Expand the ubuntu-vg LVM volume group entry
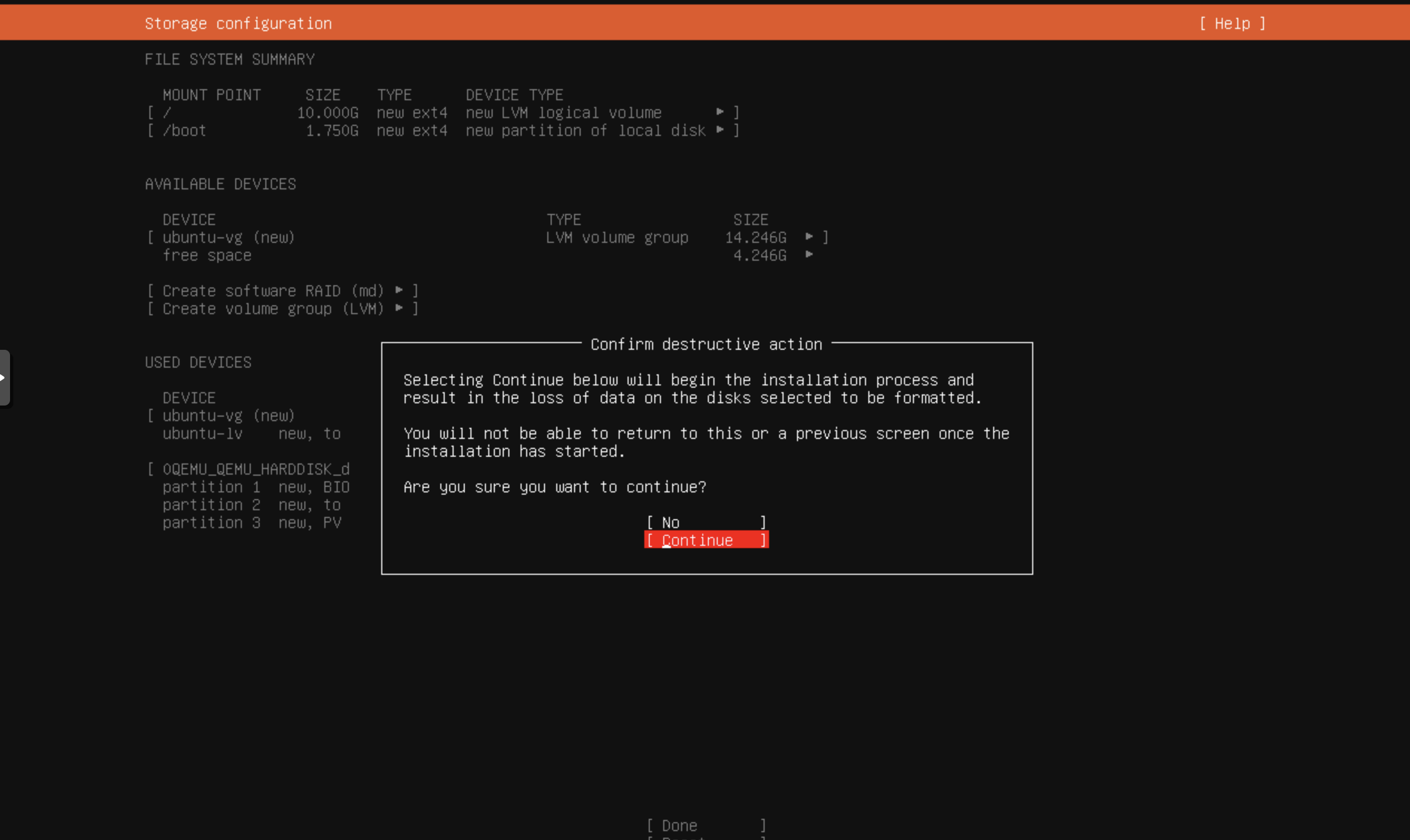Screen dimensions: 1410x840 click(x=809, y=237)
